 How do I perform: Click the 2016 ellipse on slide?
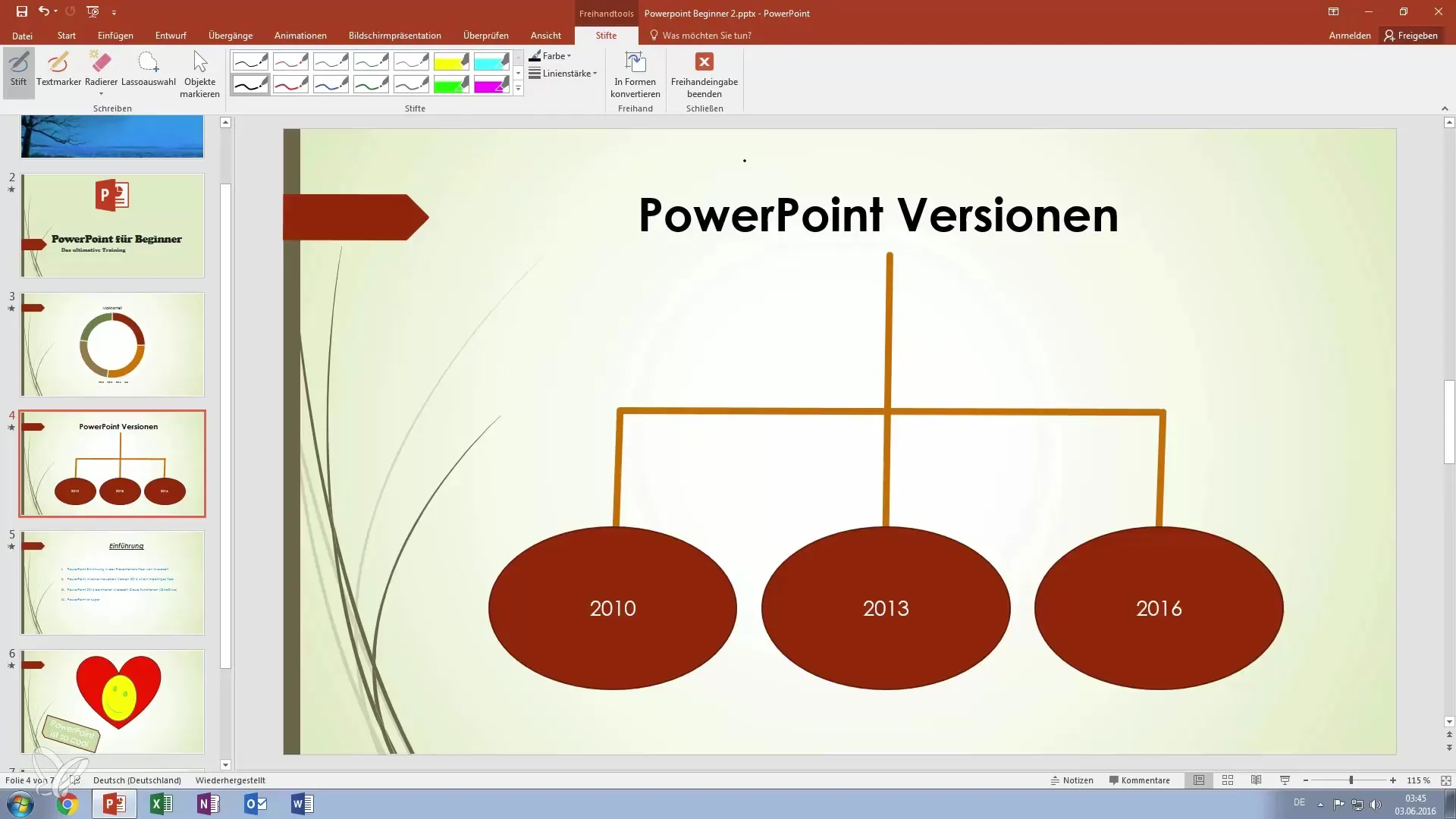click(x=1159, y=608)
